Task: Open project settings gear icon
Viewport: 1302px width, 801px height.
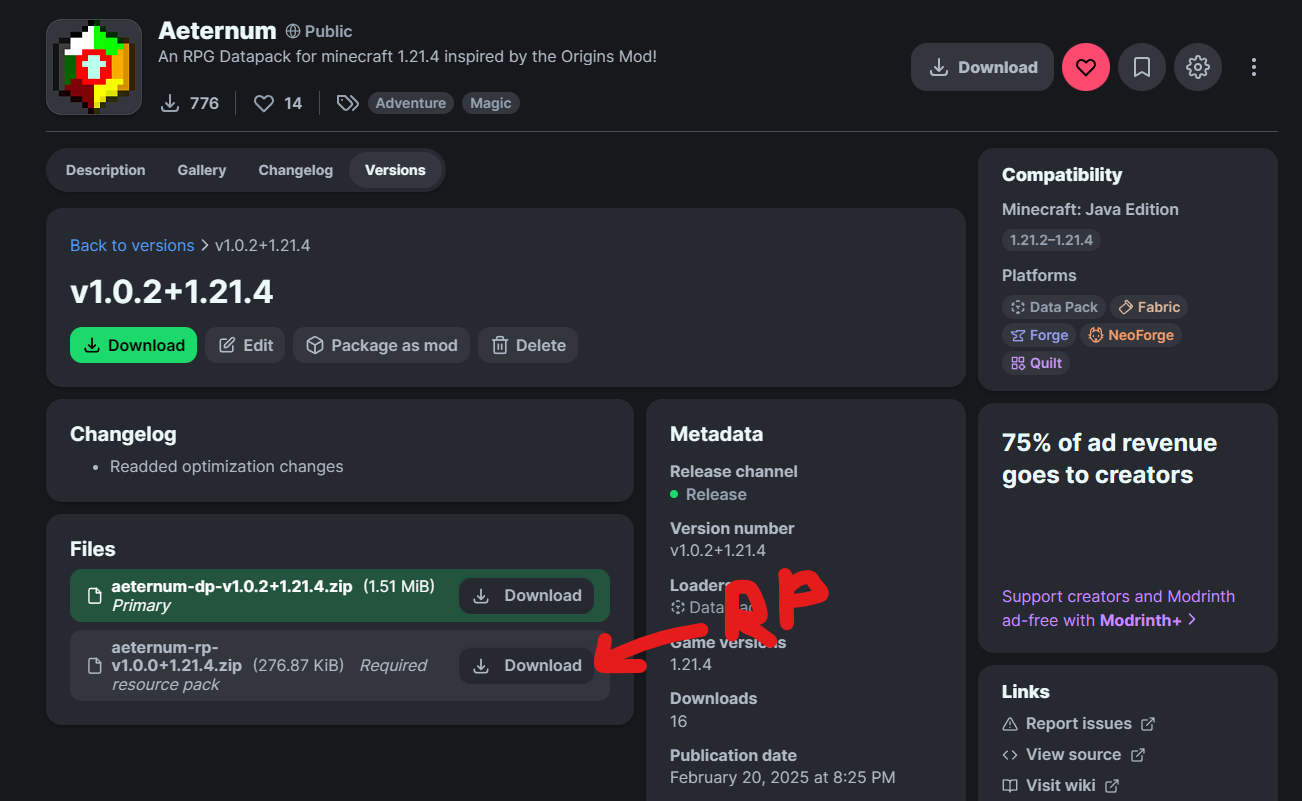Action: tap(1197, 67)
